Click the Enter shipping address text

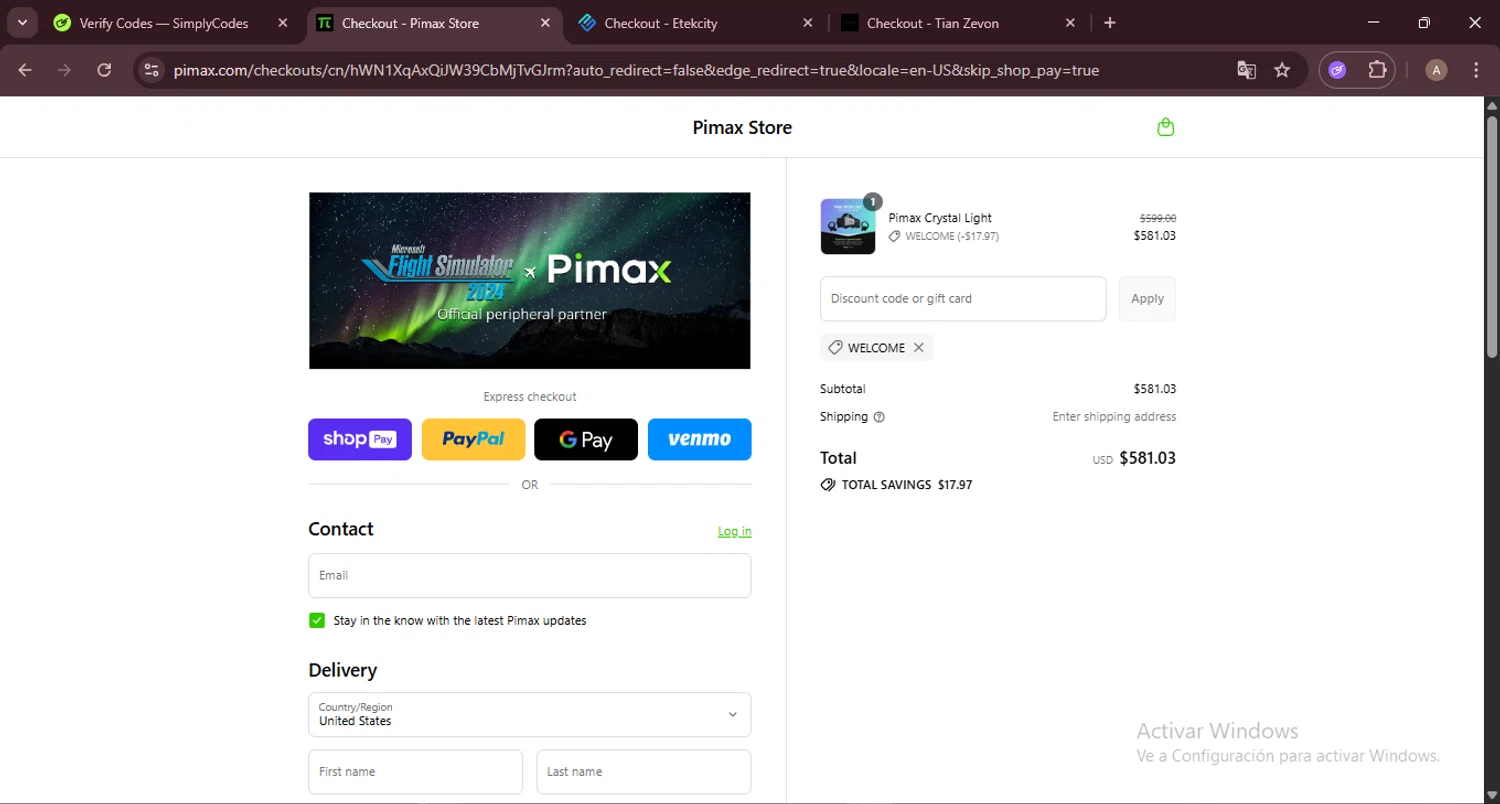pyautogui.click(x=1114, y=417)
